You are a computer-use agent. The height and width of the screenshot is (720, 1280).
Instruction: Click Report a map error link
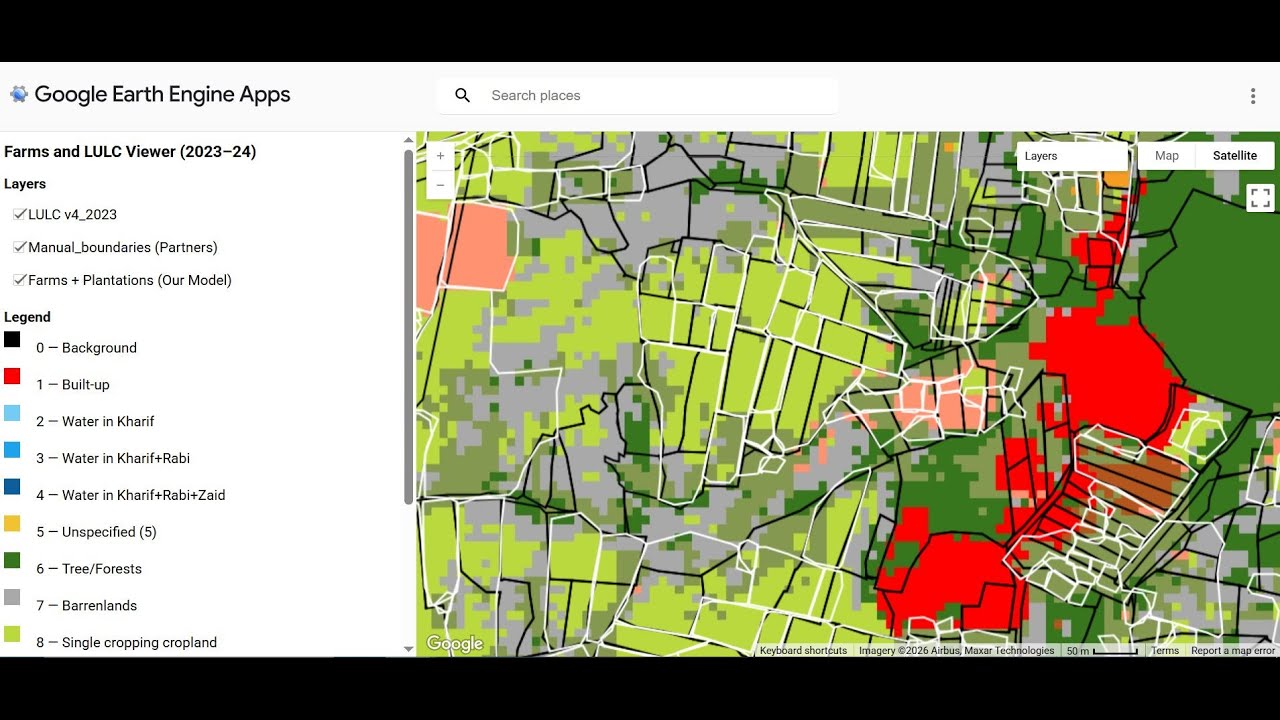coord(1233,651)
